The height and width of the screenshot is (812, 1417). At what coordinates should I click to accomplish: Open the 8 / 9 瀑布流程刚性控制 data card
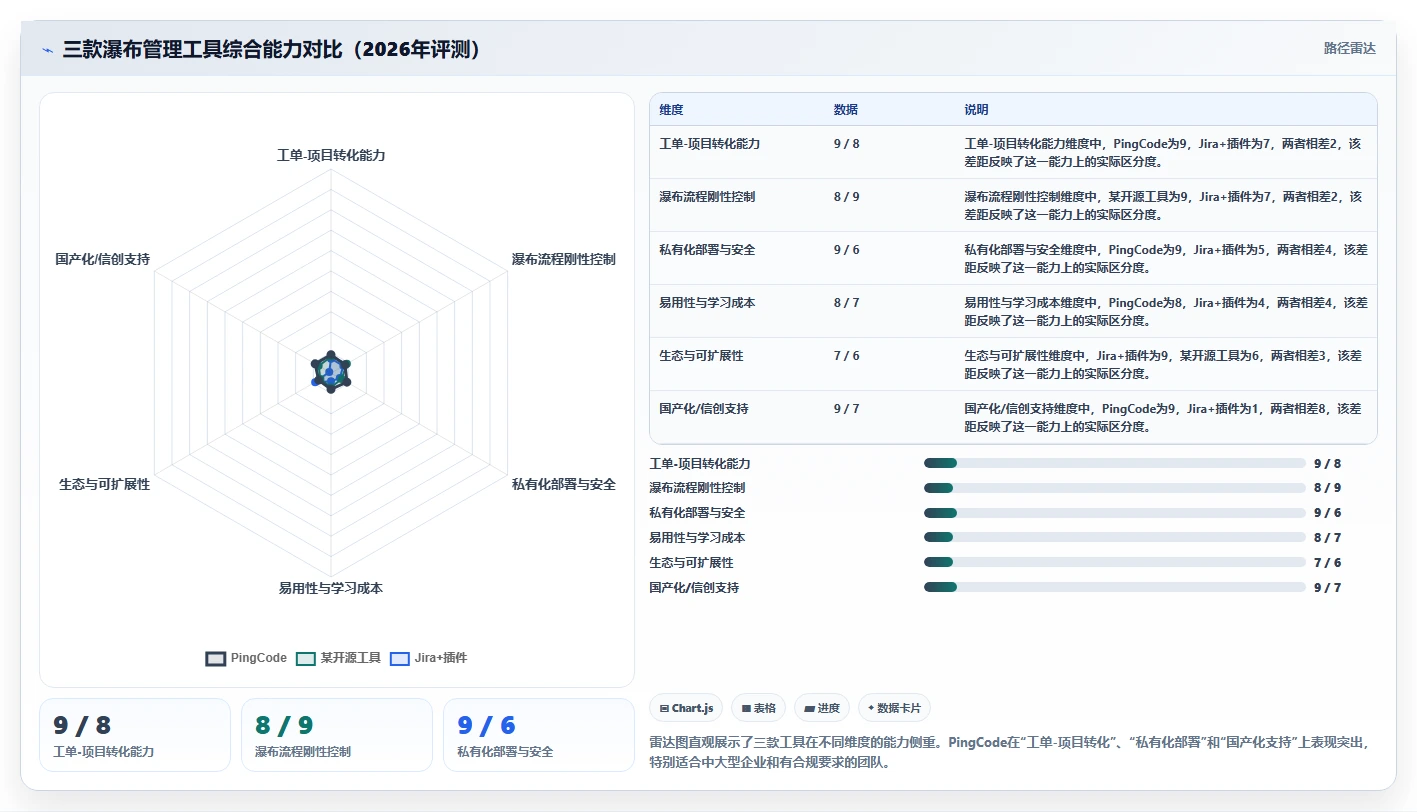tap(337, 735)
